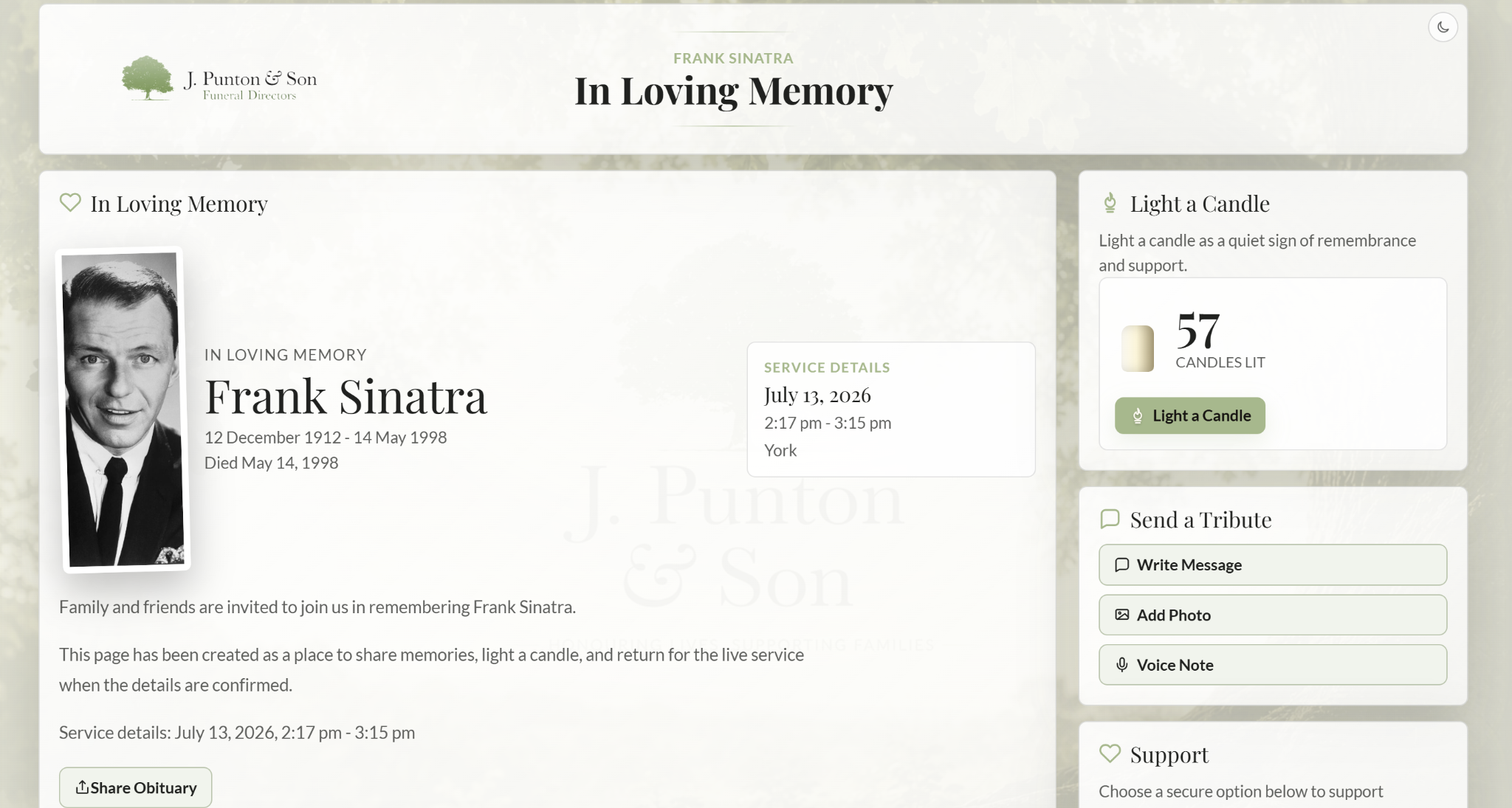Click the service date July 13, 2026
The height and width of the screenshot is (808, 1512).
tap(817, 396)
